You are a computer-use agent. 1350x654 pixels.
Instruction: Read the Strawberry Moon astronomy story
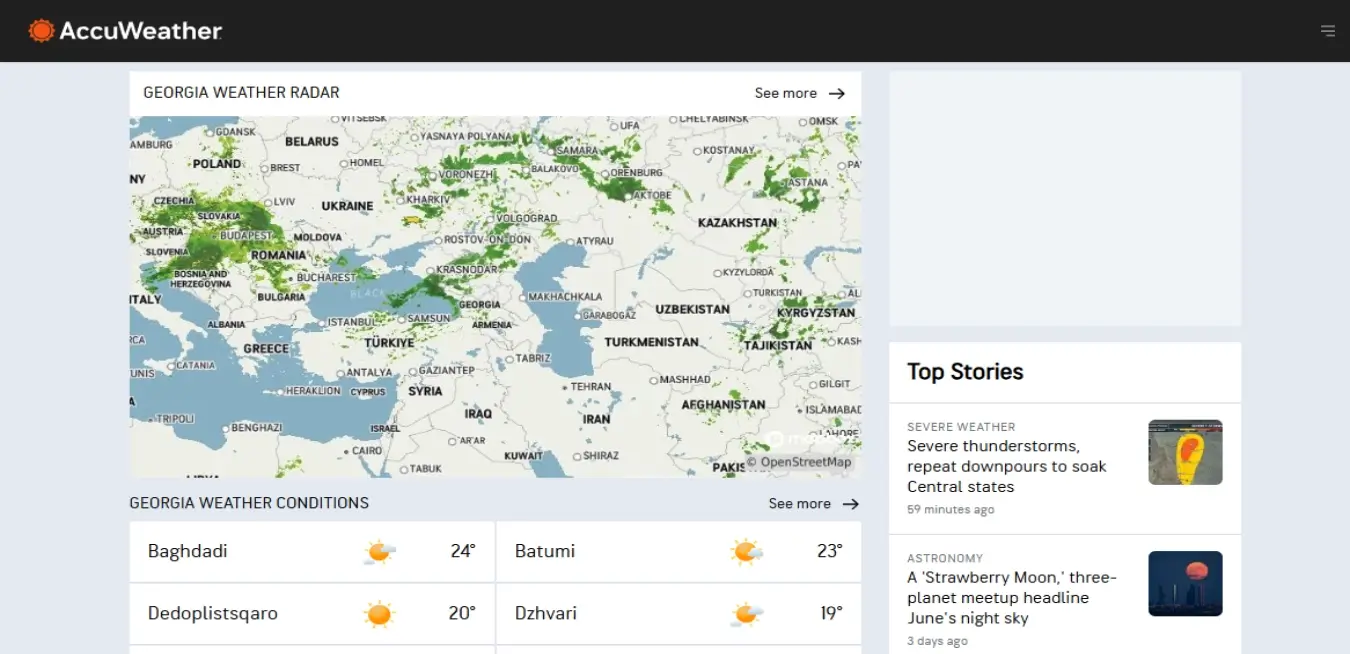click(x=1012, y=598)
